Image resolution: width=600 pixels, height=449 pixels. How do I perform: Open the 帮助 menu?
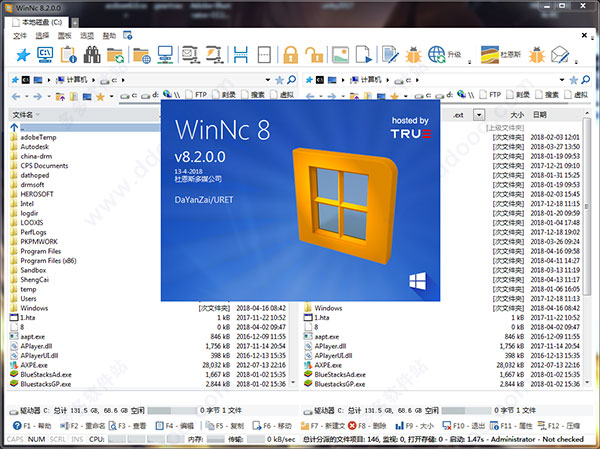click(x=109, y=36)
